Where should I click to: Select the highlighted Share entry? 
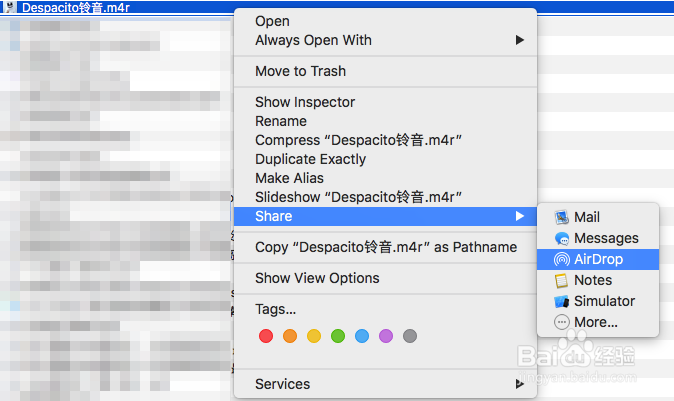385,216
